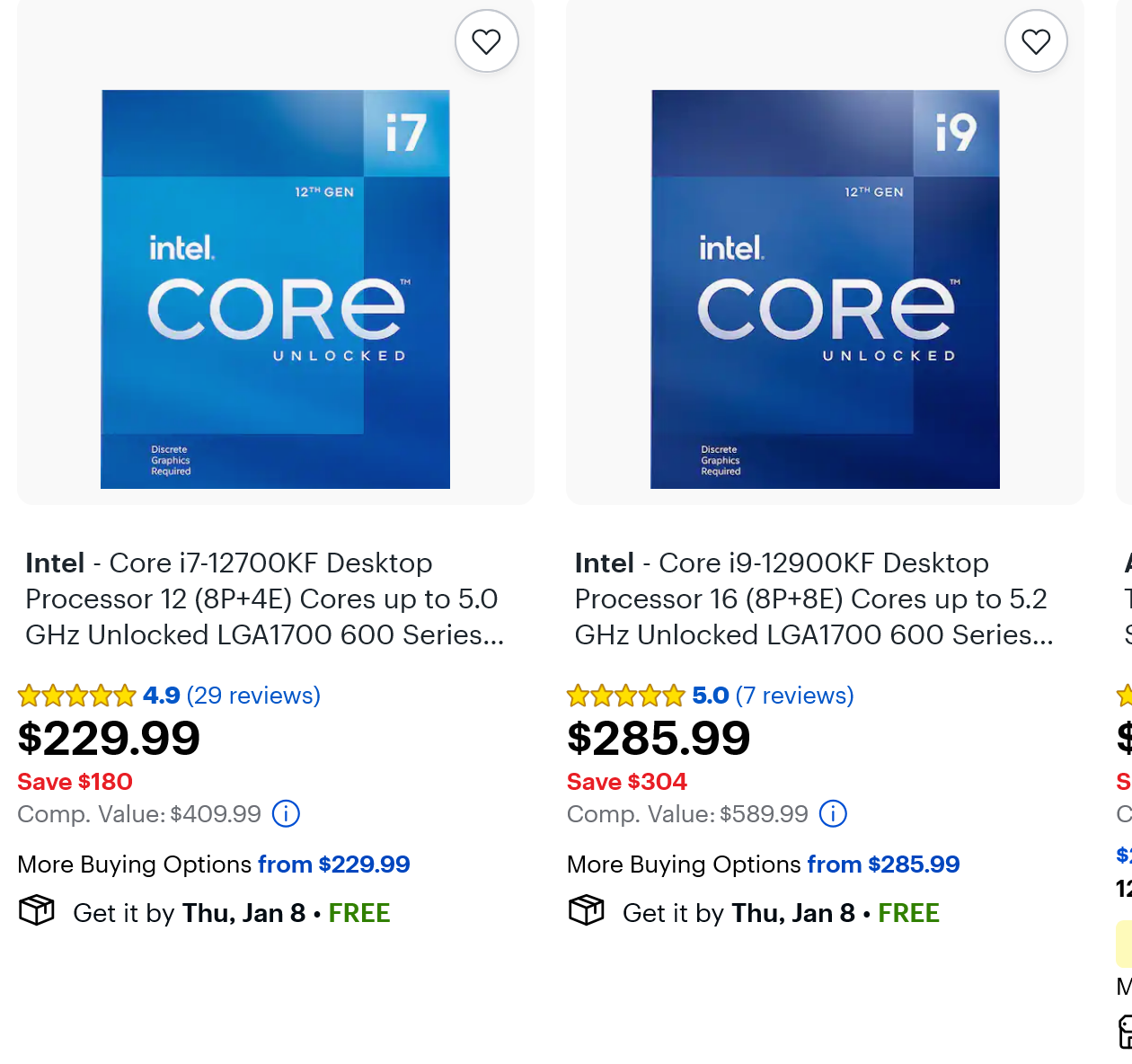Click shipping box icon under i9 listing
The height and width of the screenshot is (1064, 1132).
coord(587,910)
